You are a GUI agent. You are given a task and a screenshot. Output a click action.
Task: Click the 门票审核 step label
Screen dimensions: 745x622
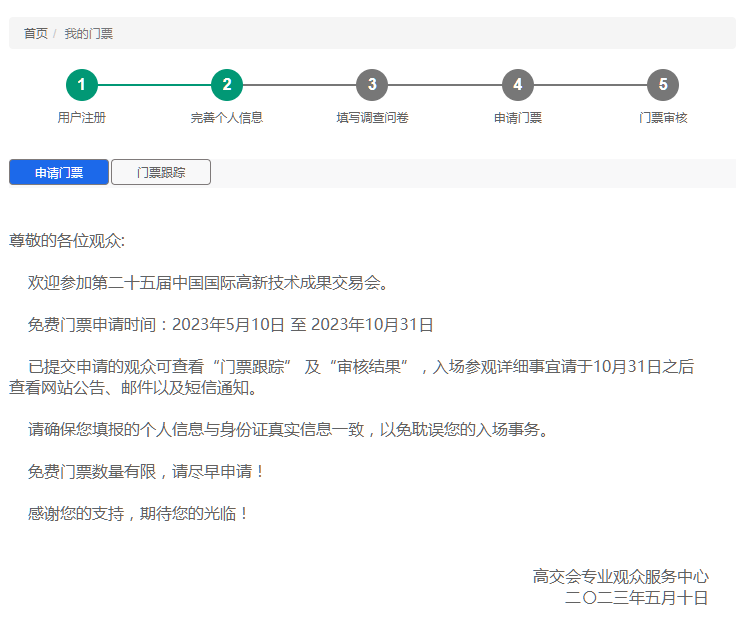[x=662, y=118]
